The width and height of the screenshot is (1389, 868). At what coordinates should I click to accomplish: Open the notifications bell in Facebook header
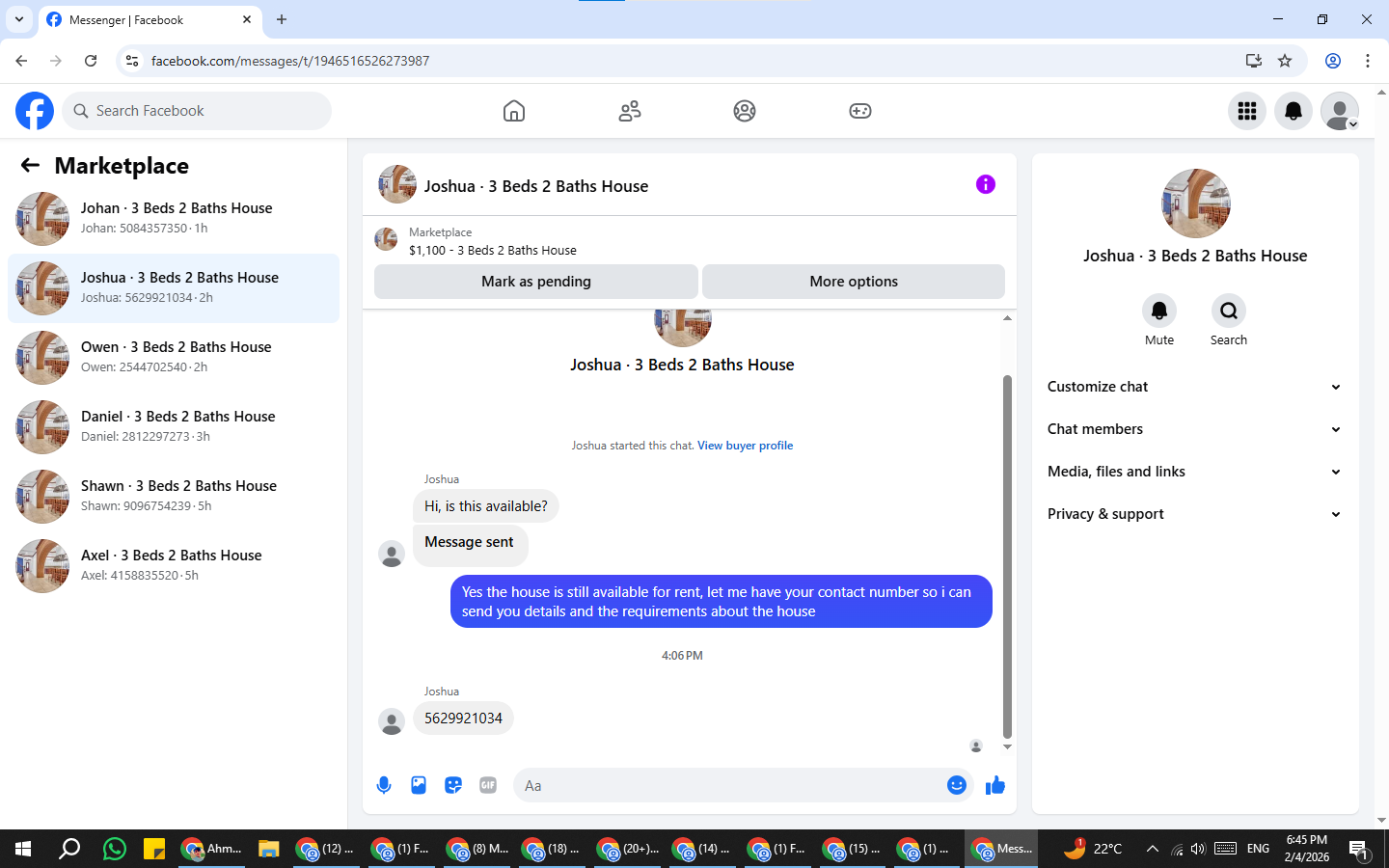(x=1294, y=111)
